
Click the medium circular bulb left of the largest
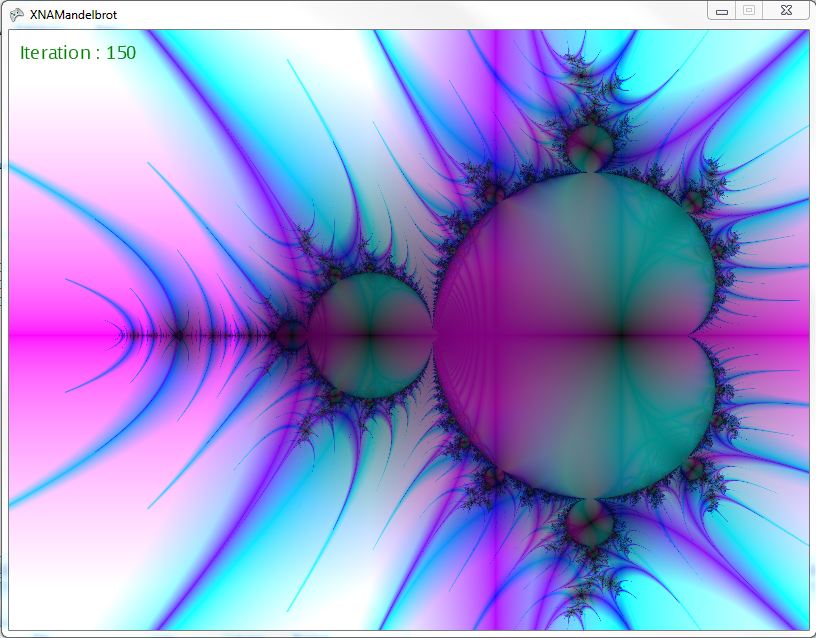click(369, 335)
